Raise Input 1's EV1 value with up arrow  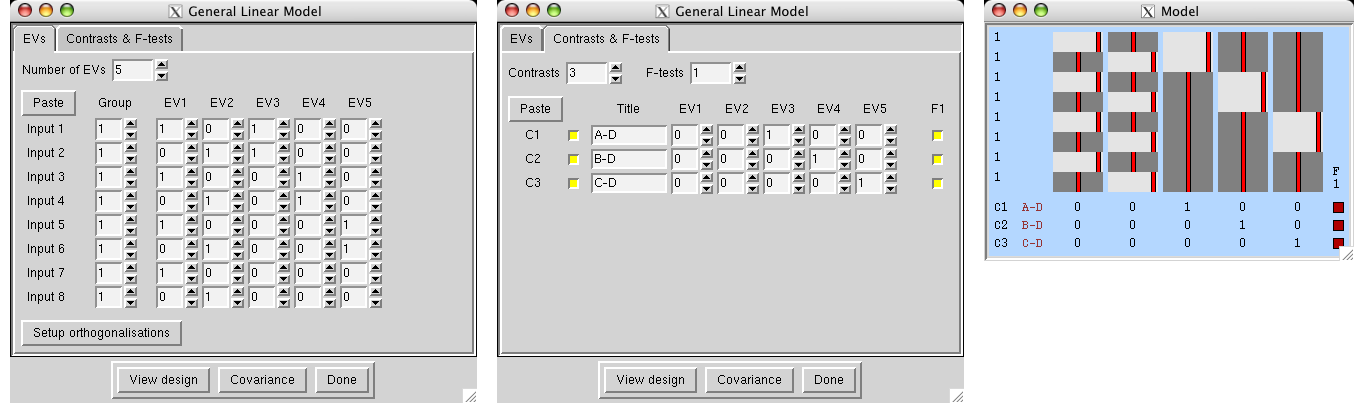[191, 124]
